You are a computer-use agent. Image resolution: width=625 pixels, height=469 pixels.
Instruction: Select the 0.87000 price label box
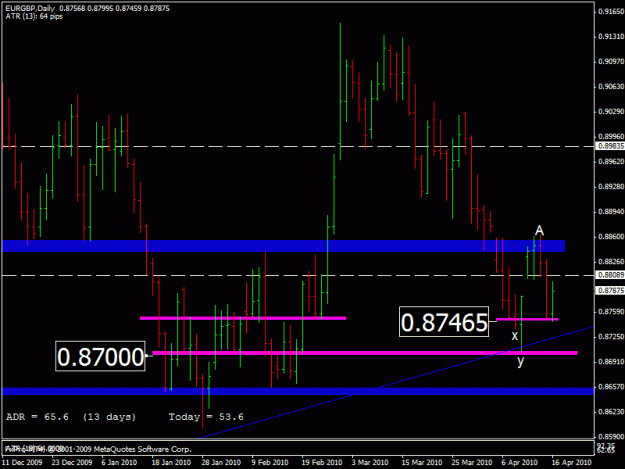(x=100, y=356)
